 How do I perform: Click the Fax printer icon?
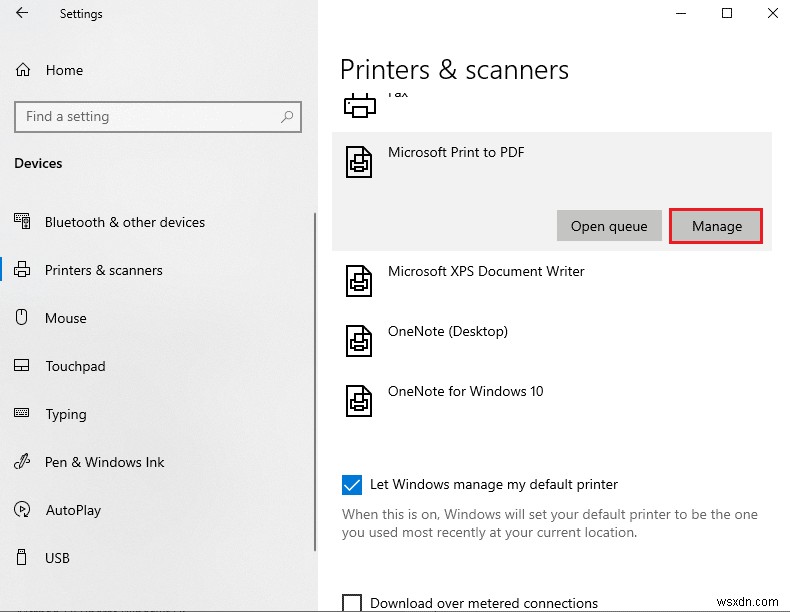pyautogui.click(x=359, y=105)
